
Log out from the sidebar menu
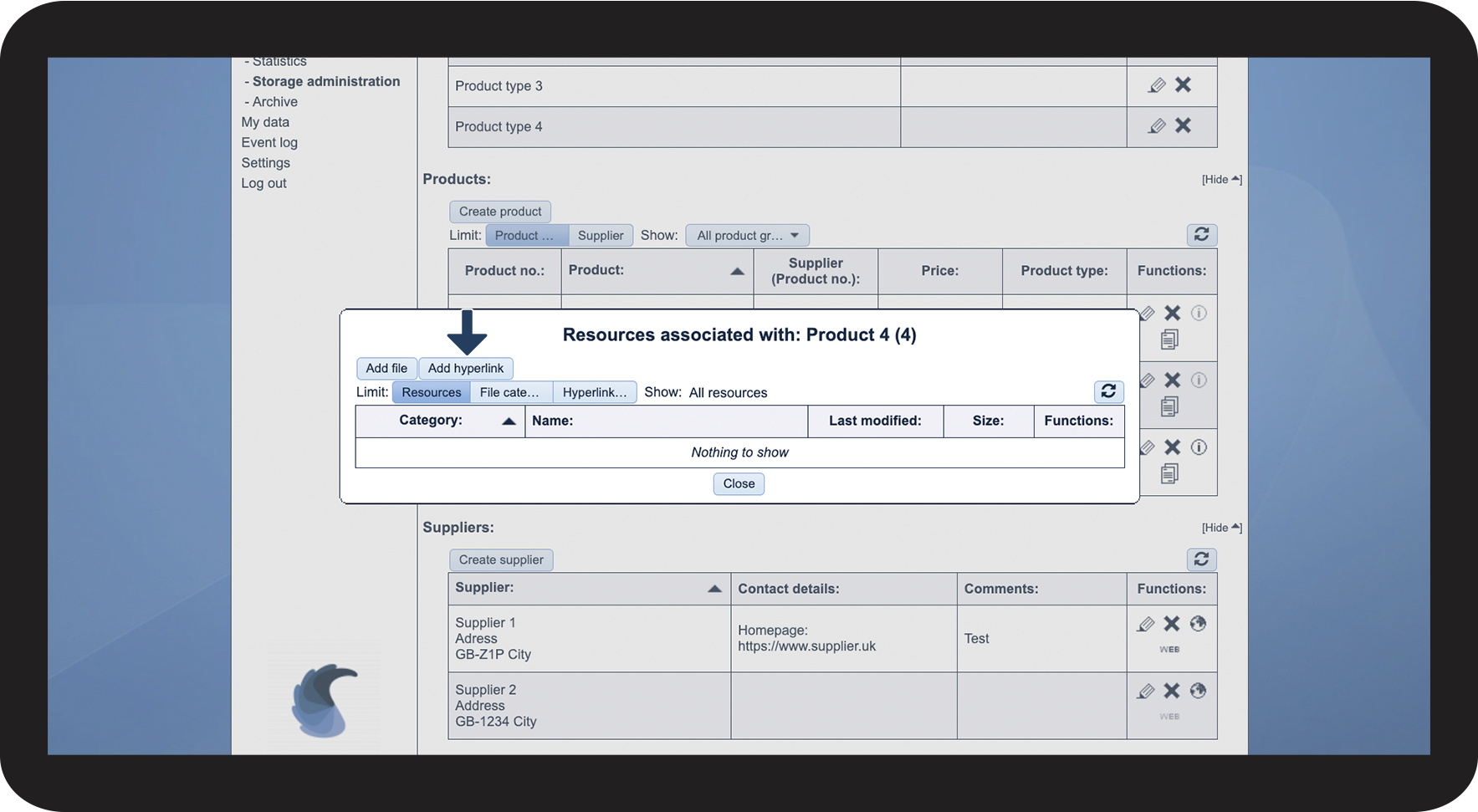point(264,183)
